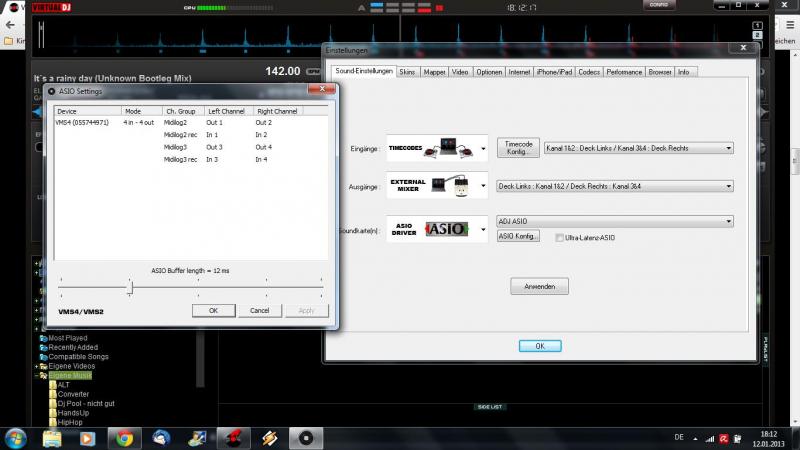Open Google Chrome from the taskbar

click(x=124, y=438)
